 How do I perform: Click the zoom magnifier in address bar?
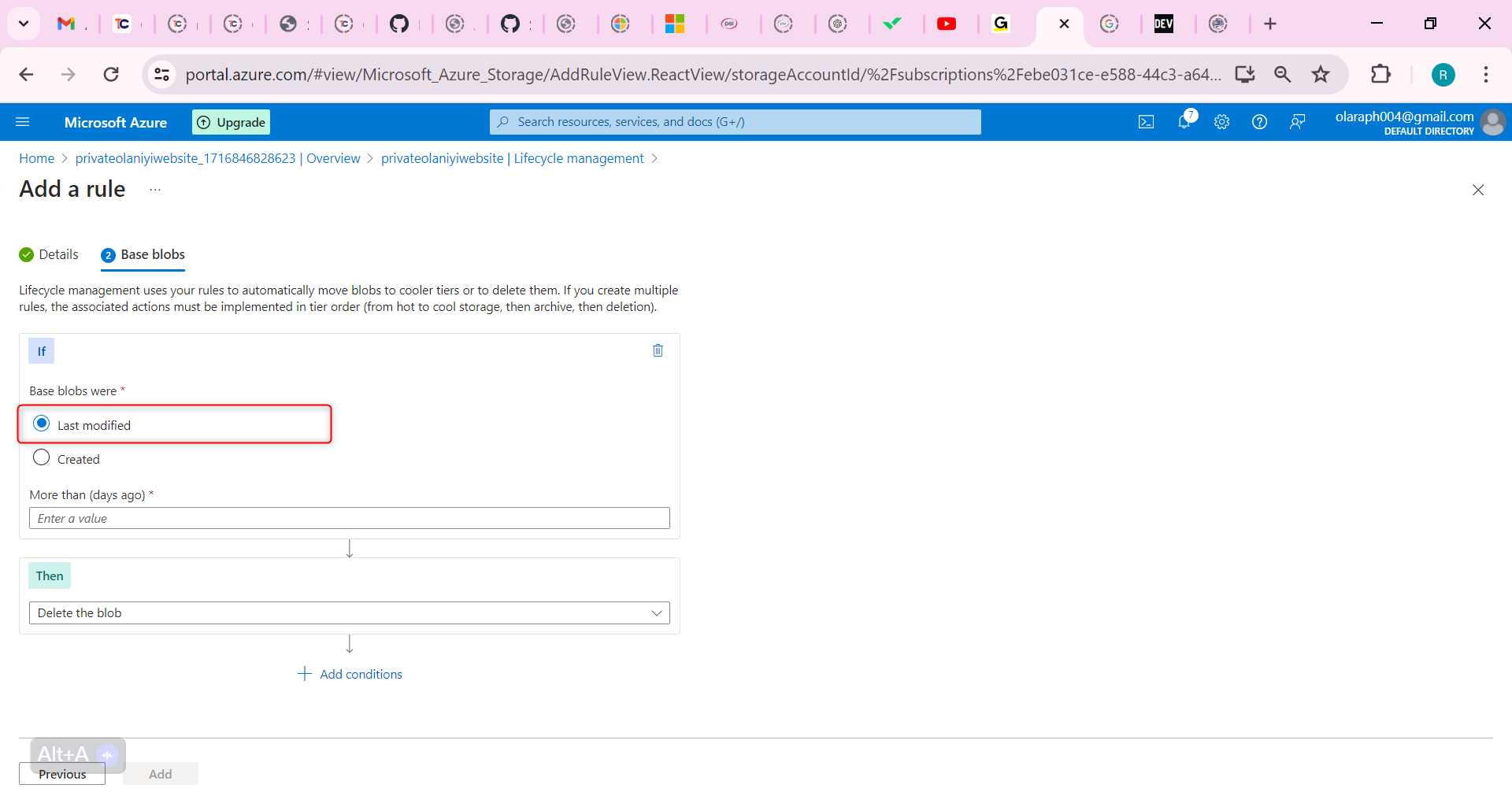1282,75
